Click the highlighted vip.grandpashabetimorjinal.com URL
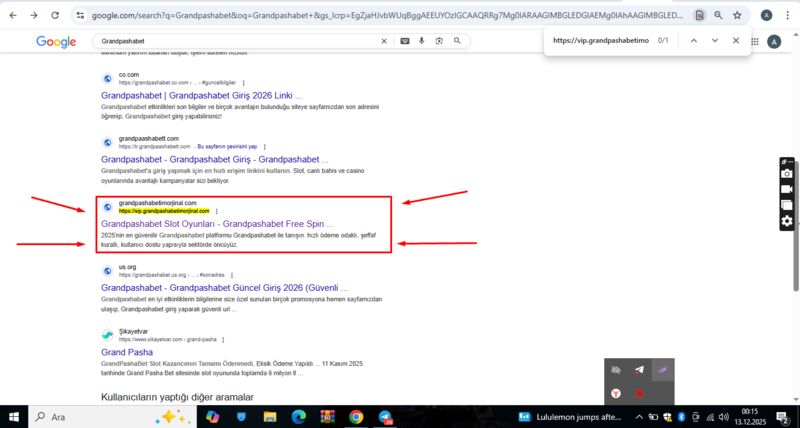Viewport: 800px width, 428px height. [164, 211]
